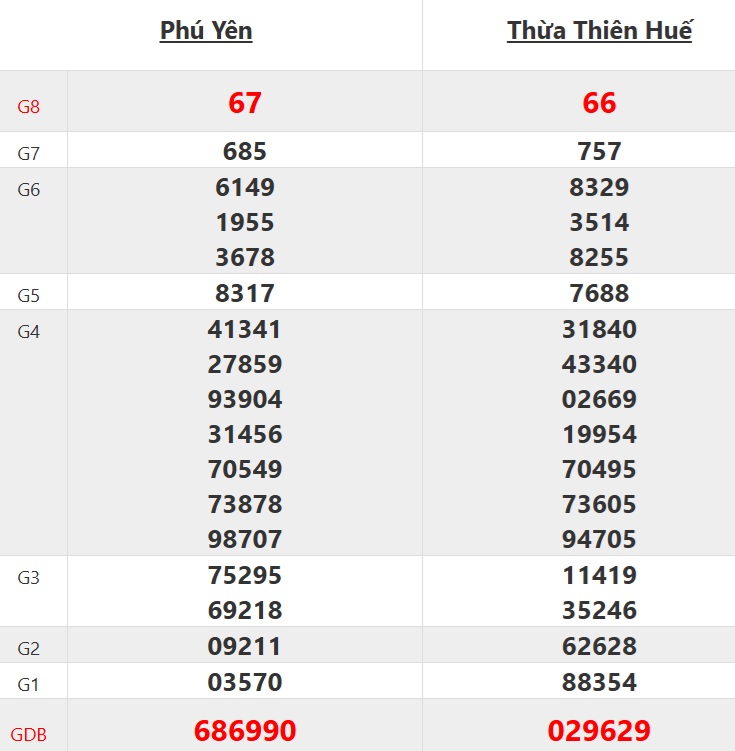The width and height of the screenshot is (735, 751).
Task: Click the G8 prize row label
Action: [x=29, y=106]
